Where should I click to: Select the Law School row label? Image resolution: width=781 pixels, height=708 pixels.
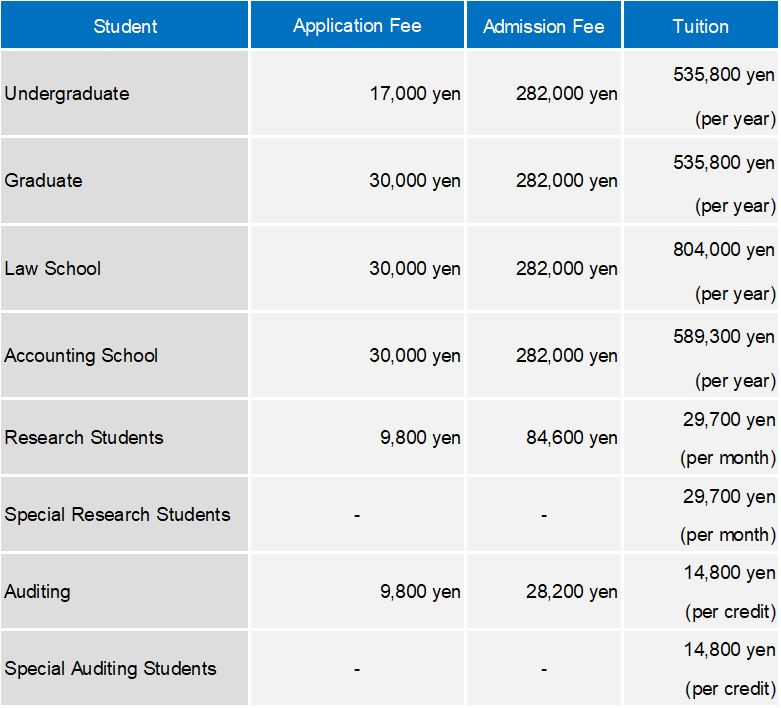point(53,268)
